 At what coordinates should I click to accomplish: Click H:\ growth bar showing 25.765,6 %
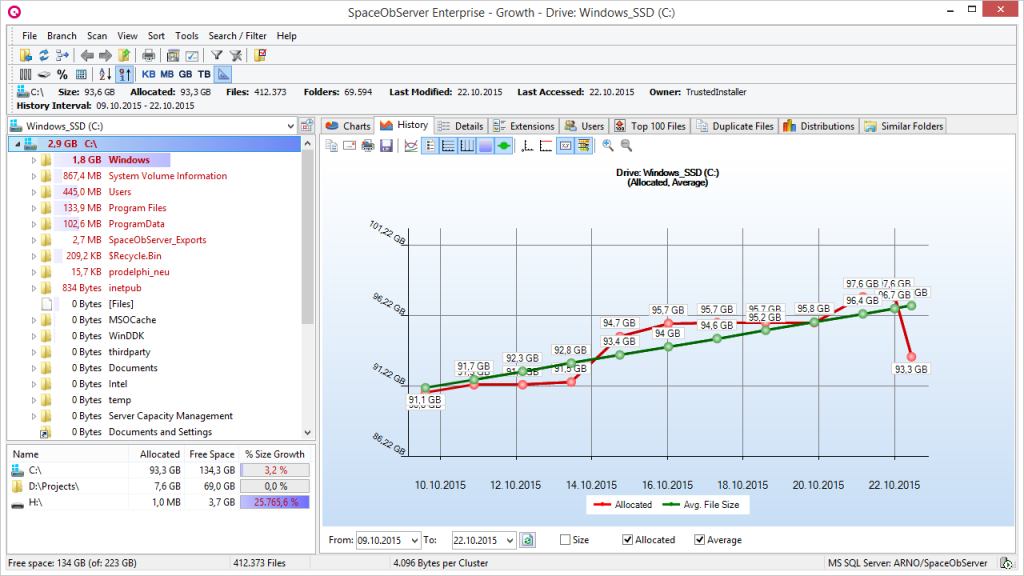(274, 502)
